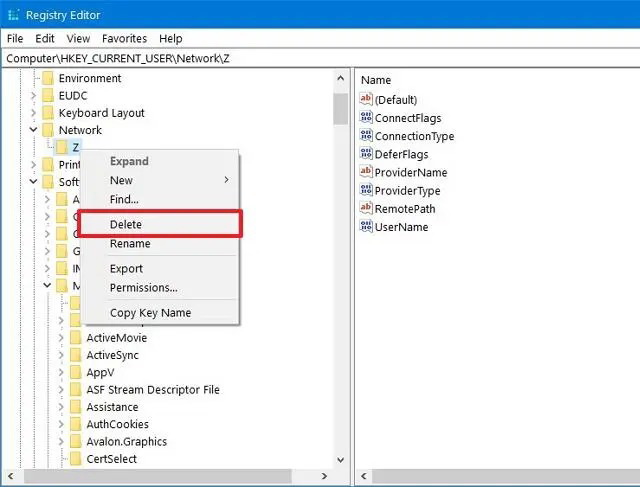
Task: Click the Z key folder icon
Action: pyautogui.click(x=62, y=147)
